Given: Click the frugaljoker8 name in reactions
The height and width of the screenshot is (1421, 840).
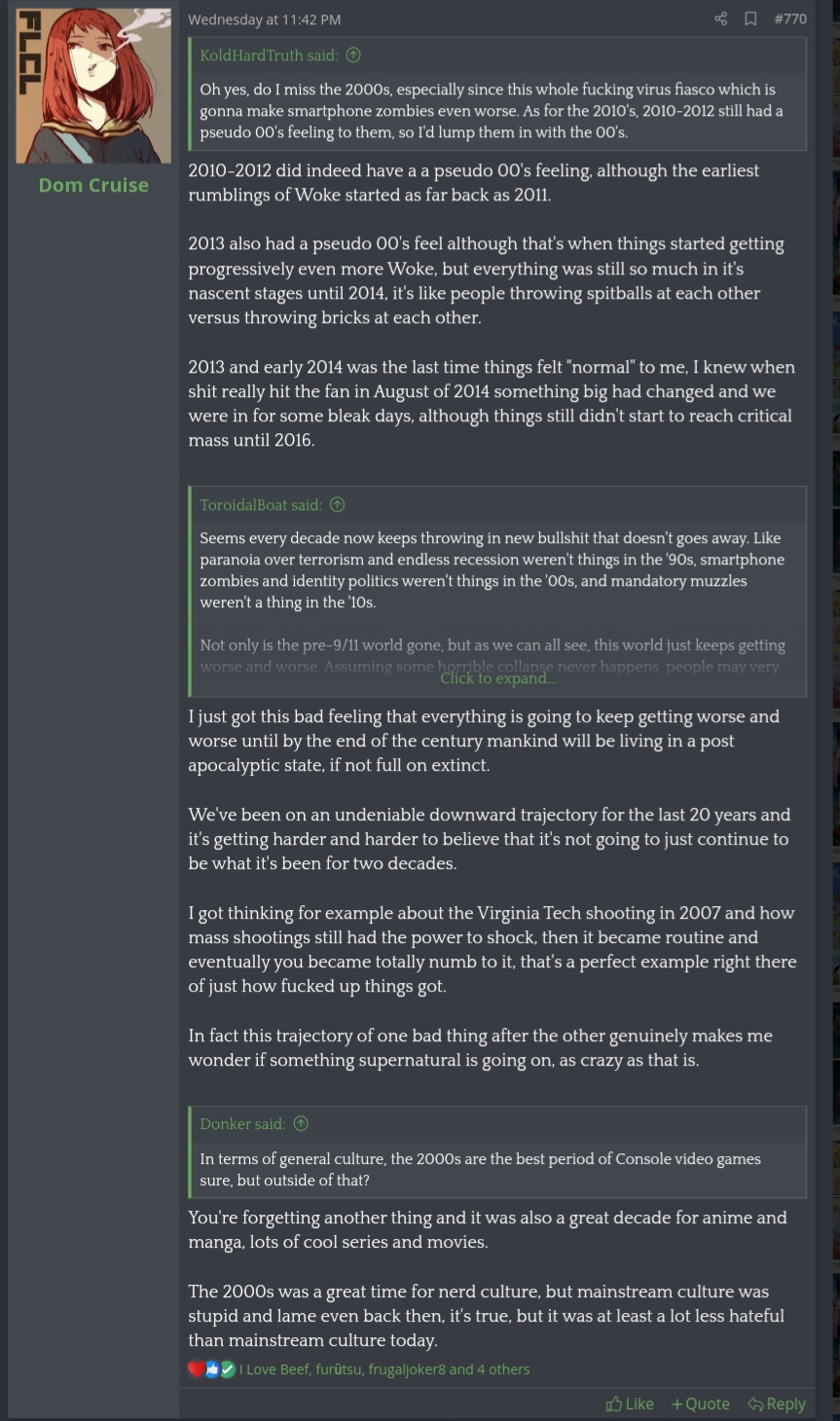Looking at the screenshot, I should click(x=406, y=1369).
